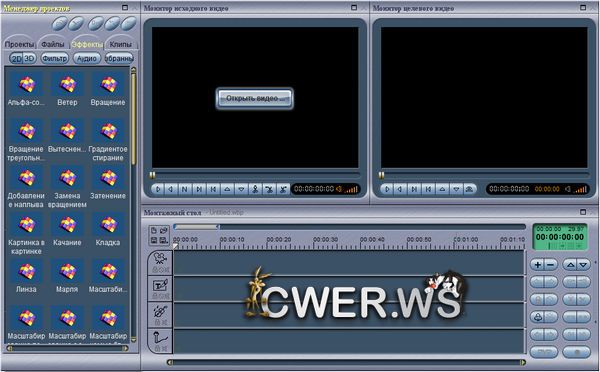Adjust source monitor volume bars
The image size is (600, 372).
(351, 189)
